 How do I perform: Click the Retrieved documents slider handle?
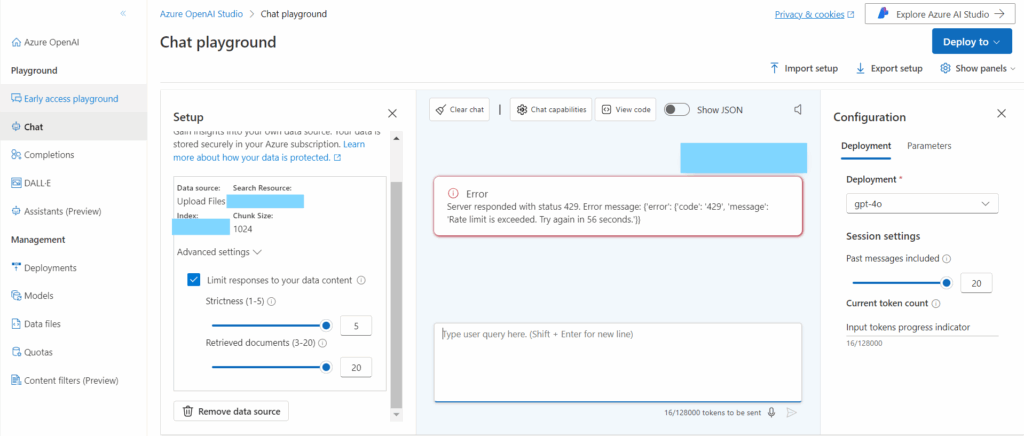[327, 367]
